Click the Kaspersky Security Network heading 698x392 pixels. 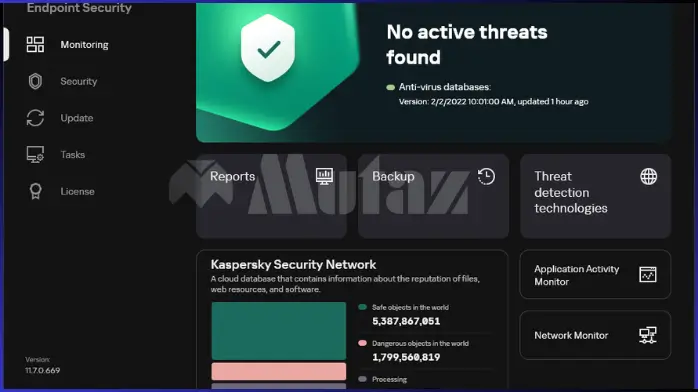293,264
